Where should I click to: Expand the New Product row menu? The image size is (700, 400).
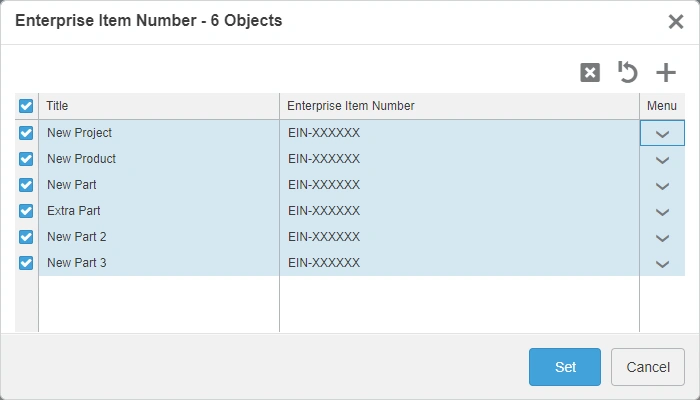click(662, 159)
